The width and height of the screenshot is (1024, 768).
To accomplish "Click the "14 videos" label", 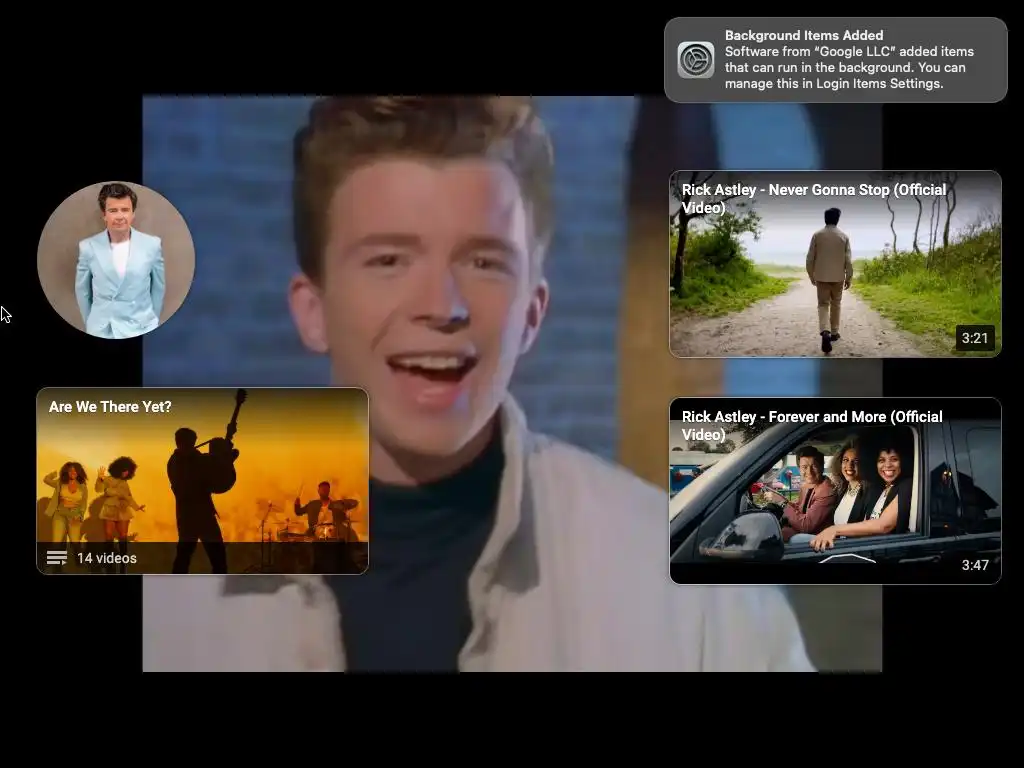I will coord(107,558).
